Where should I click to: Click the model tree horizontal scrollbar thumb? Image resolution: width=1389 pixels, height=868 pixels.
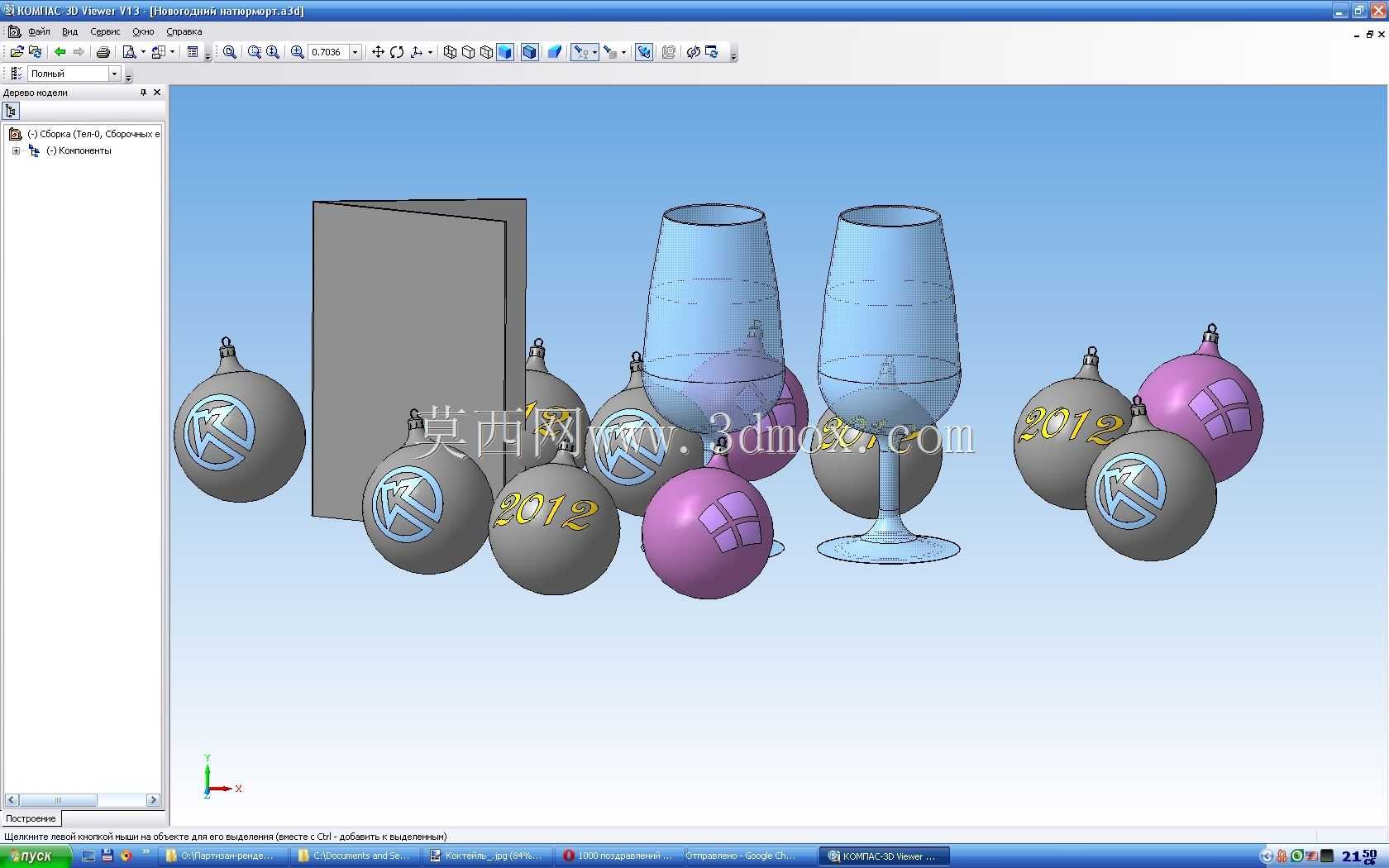[x=58, y=800]
